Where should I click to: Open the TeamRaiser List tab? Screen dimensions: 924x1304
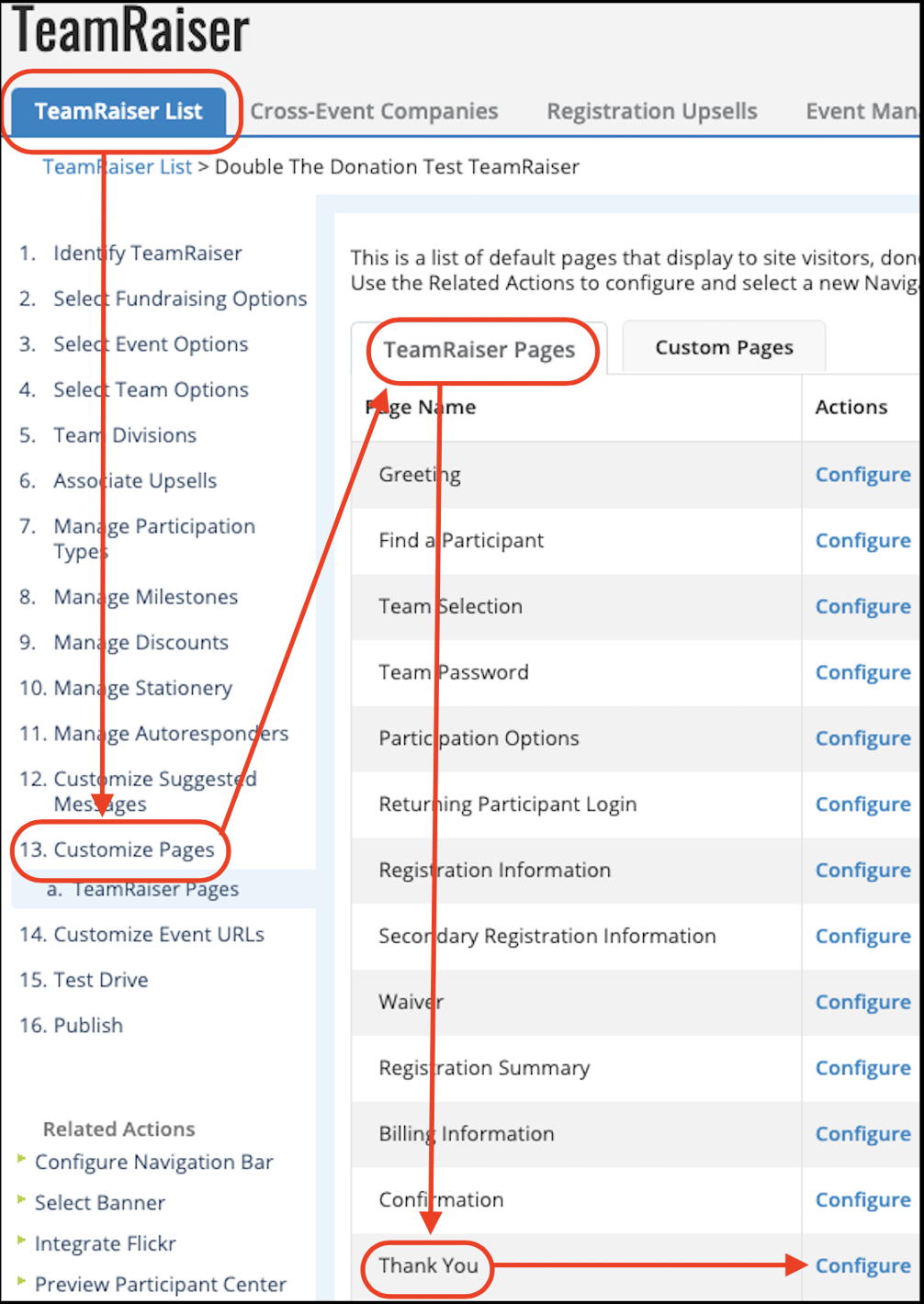pos(118,112)
